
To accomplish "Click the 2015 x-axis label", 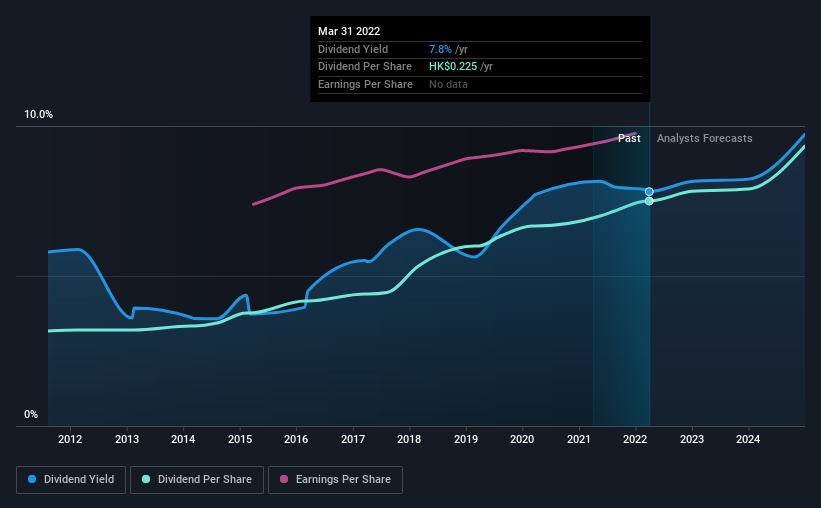I will click(240, 439).
